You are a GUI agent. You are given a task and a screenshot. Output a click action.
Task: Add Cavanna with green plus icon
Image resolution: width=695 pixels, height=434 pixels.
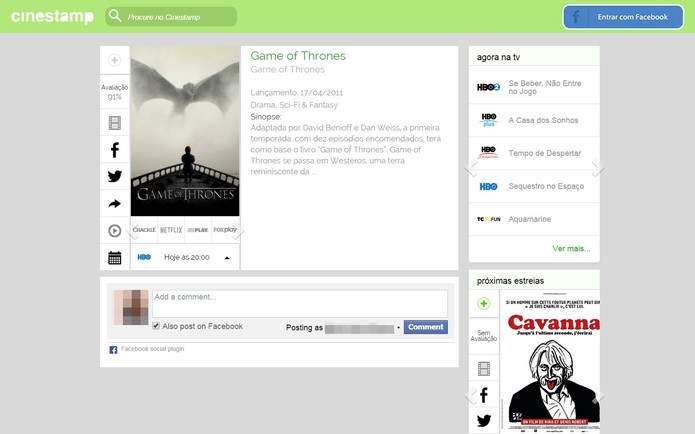pos(484,304)
